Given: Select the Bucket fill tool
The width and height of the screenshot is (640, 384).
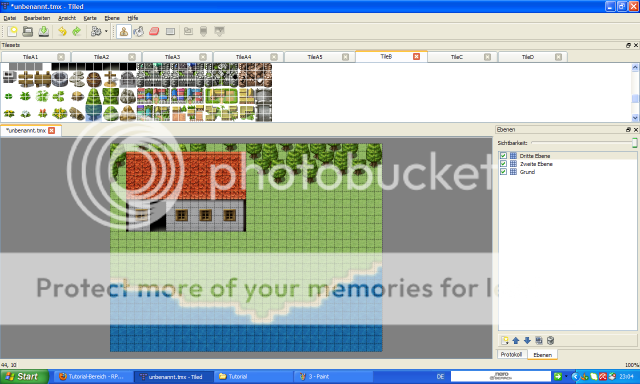Looking at the screenshot, I should pos(139,31).
